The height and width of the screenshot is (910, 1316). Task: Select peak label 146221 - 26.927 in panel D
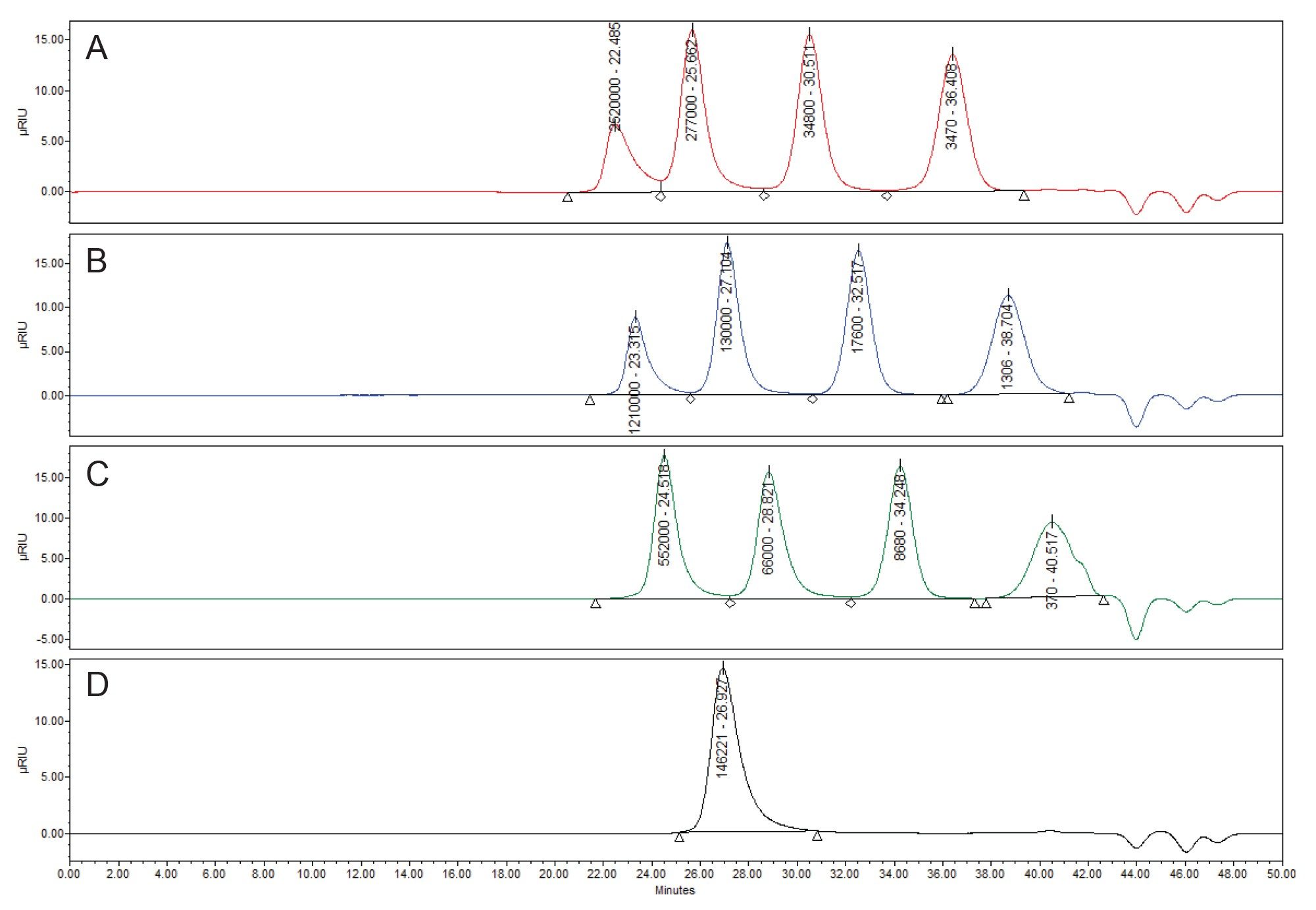coord(722,728)
